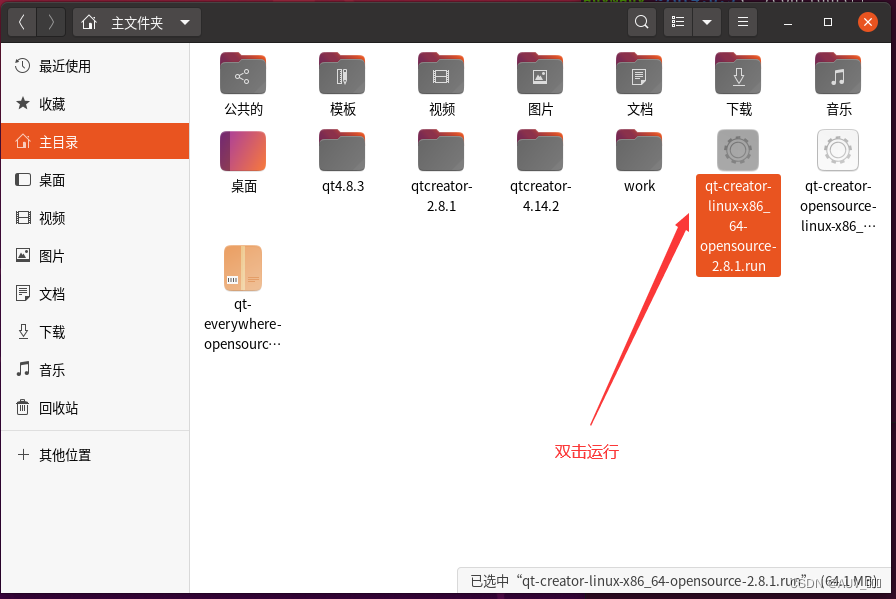Close the file manager window
896x599 pixels.
tap(867, 22)
